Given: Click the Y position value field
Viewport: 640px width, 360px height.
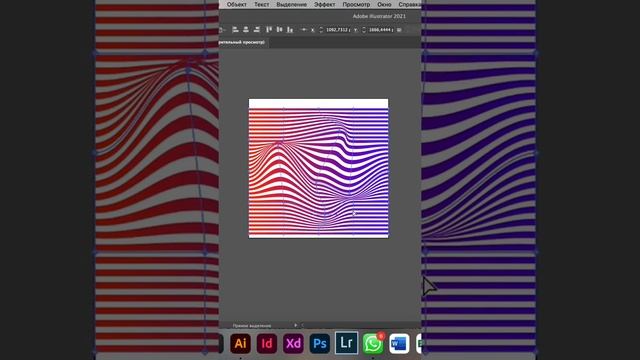Looking at the screenshot, I should [380, 30].
